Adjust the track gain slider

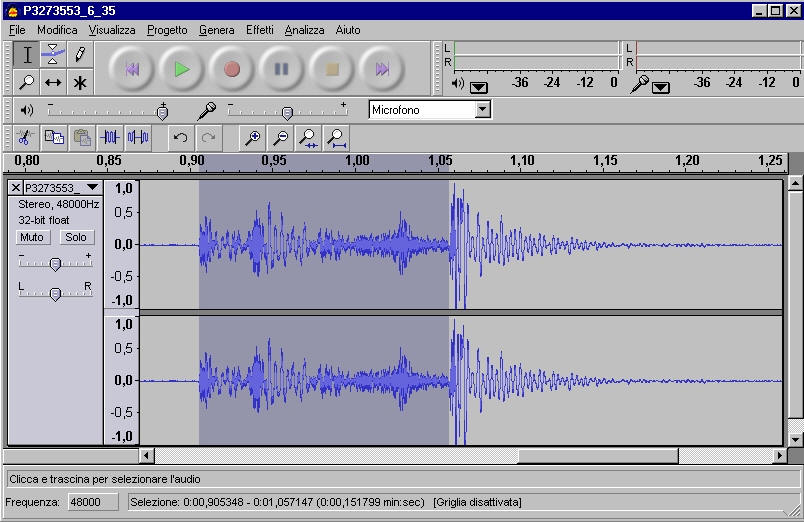tap(55, 263)
